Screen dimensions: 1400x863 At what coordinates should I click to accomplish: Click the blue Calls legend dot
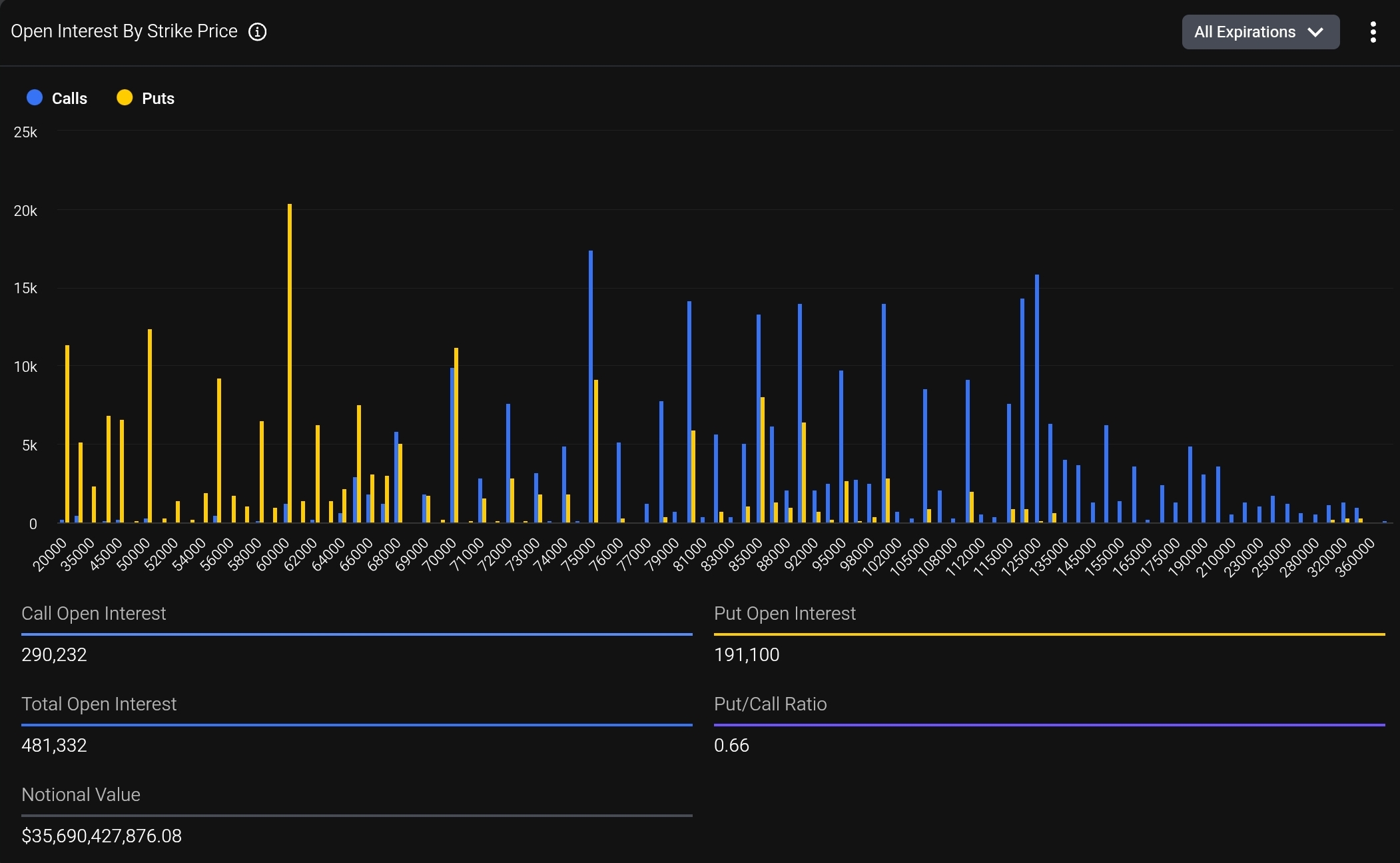click(35, 98)
